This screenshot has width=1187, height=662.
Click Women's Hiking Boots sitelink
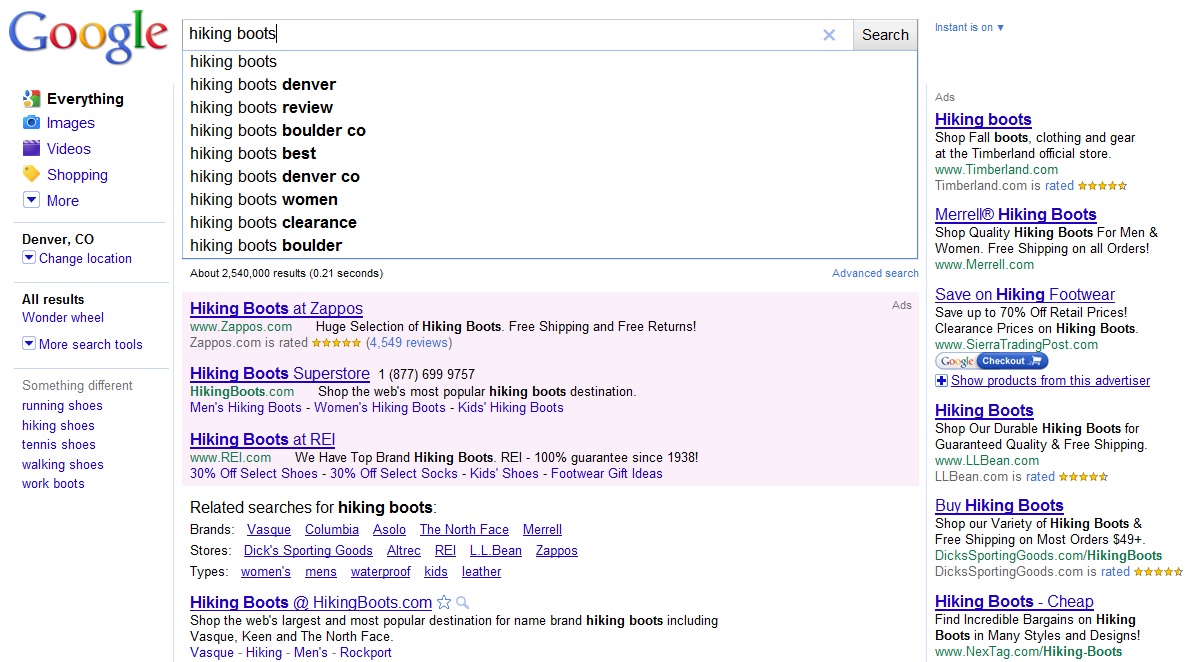pyautogui.click(x=380, y=408)
